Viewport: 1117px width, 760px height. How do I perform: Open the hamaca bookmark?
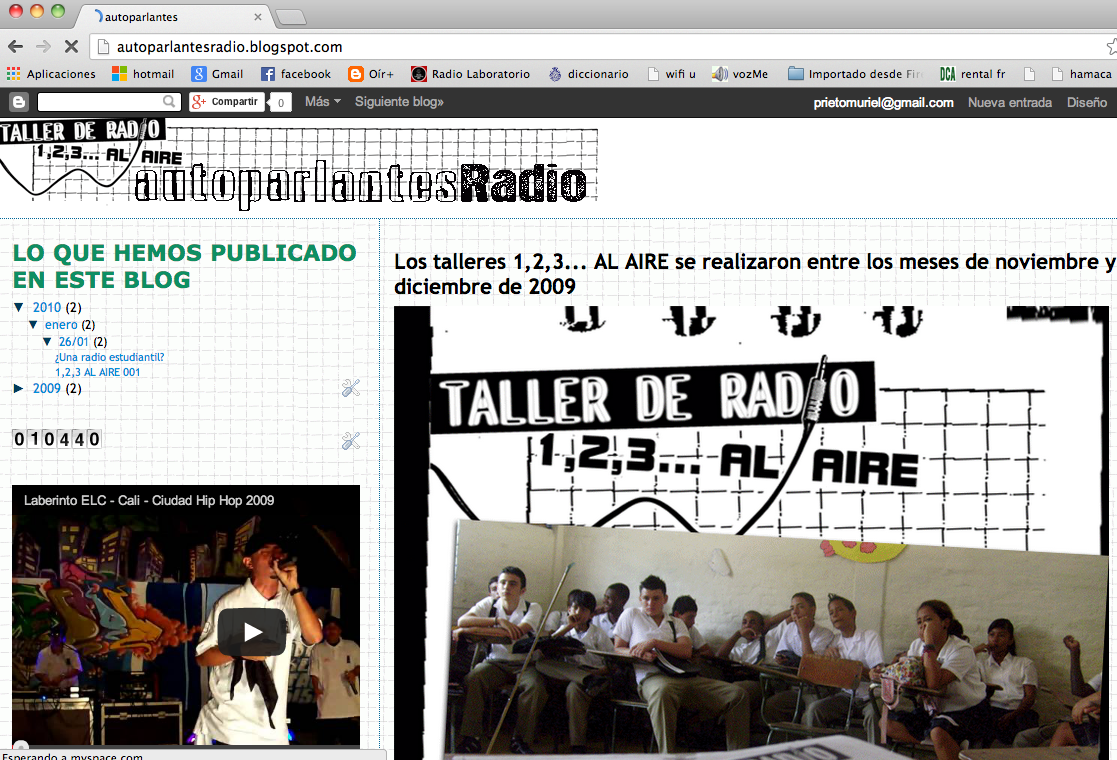[1081, 74]
